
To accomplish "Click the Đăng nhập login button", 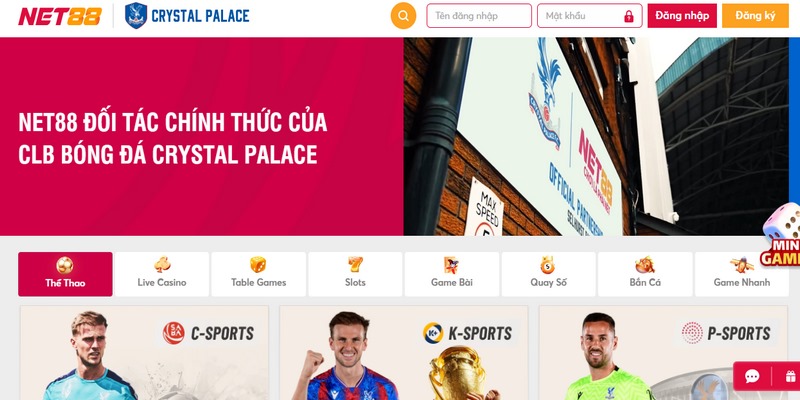I will click(x=682, y=16).
